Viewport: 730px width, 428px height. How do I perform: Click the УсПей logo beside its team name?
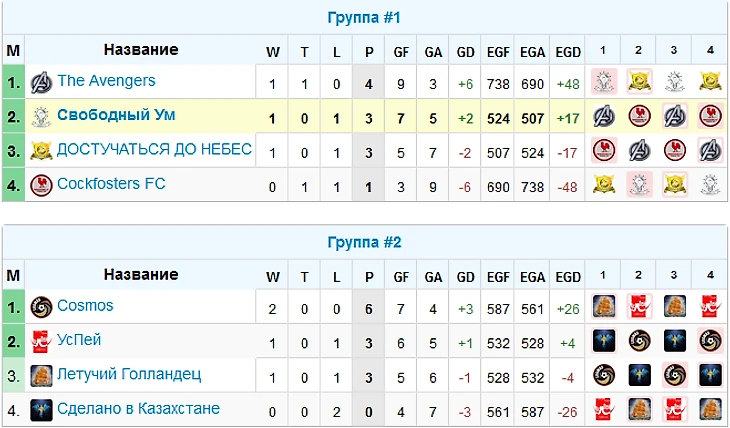(41, 341)
